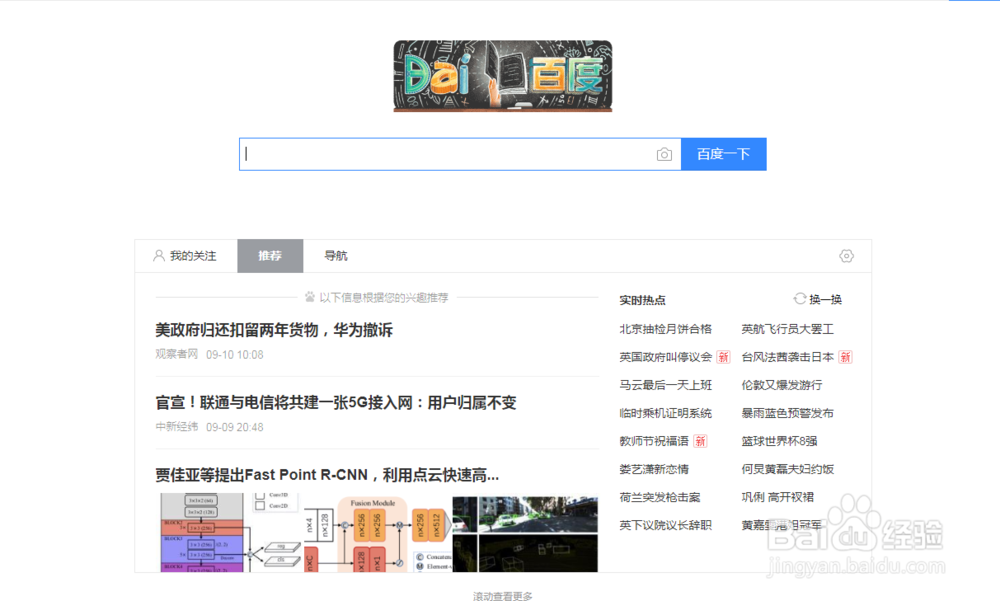Open the Fast Point R-CNN article headline
This screenshot has height=601, width=1000.
(x=327, y=475)
